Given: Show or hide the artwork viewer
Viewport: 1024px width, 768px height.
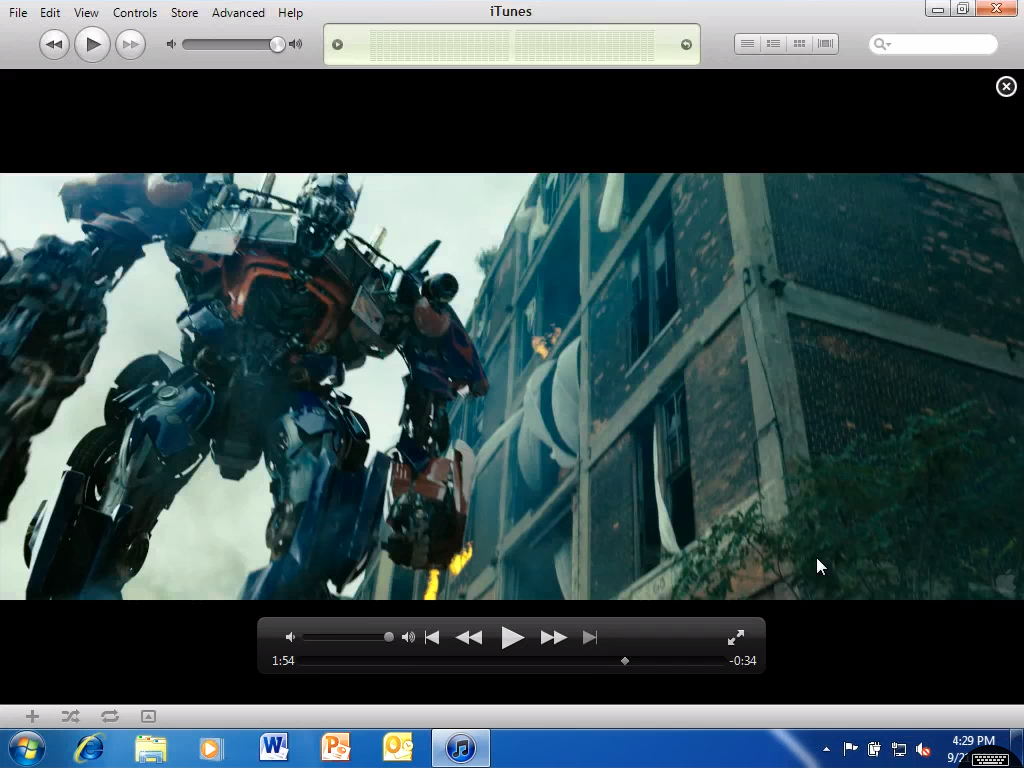Looking at the screenshot, I should coord(148,716).
